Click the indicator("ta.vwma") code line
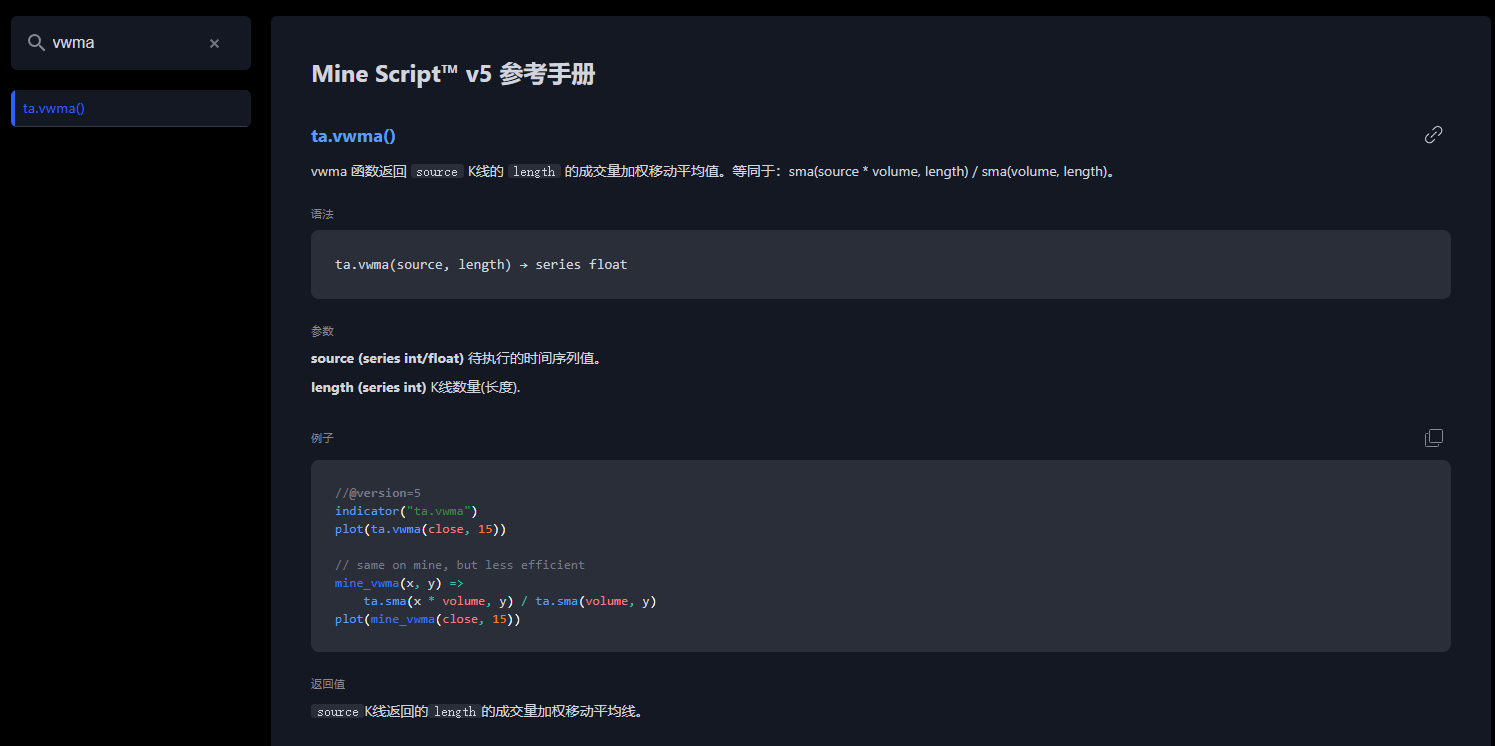This screenshot has height=746, width=1495. (x=406, y=511)
